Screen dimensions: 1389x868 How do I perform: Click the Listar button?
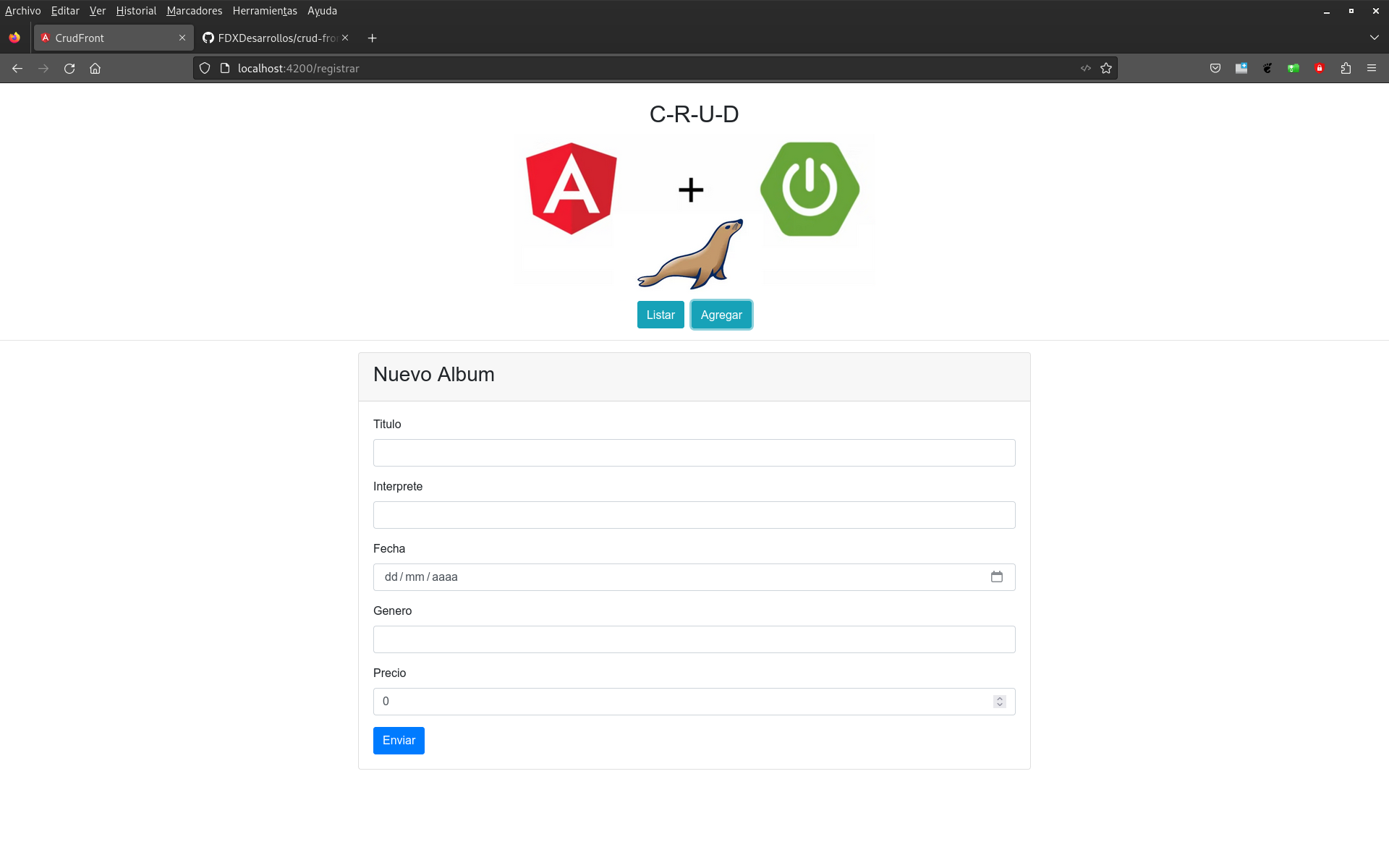coord(660,315)
